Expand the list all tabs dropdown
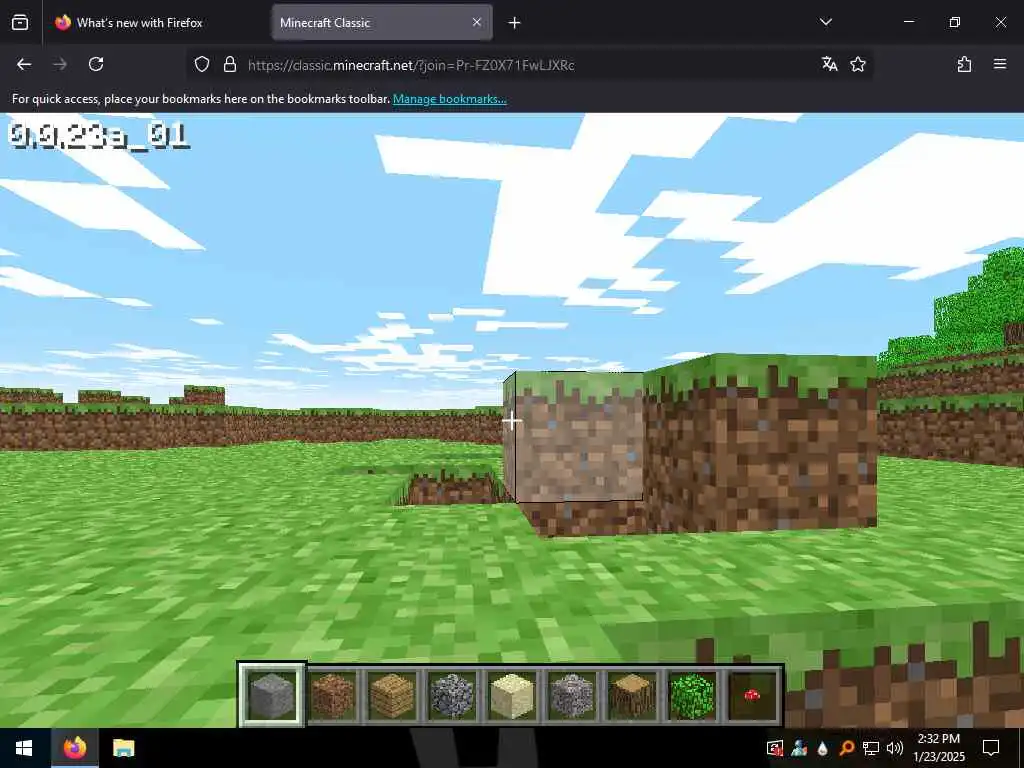The height and width of the screenshot is (768, 1024). point(825,22)
